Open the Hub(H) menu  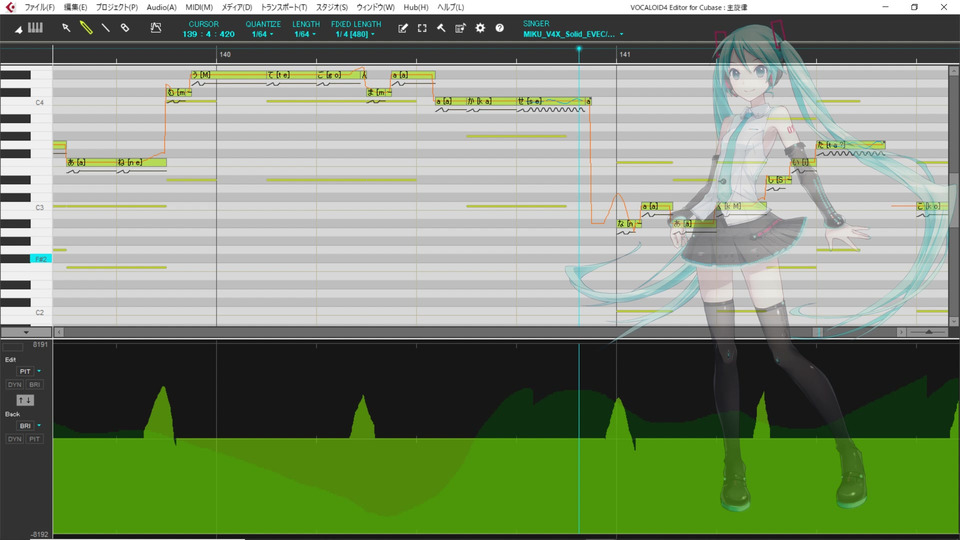[416, 7]
